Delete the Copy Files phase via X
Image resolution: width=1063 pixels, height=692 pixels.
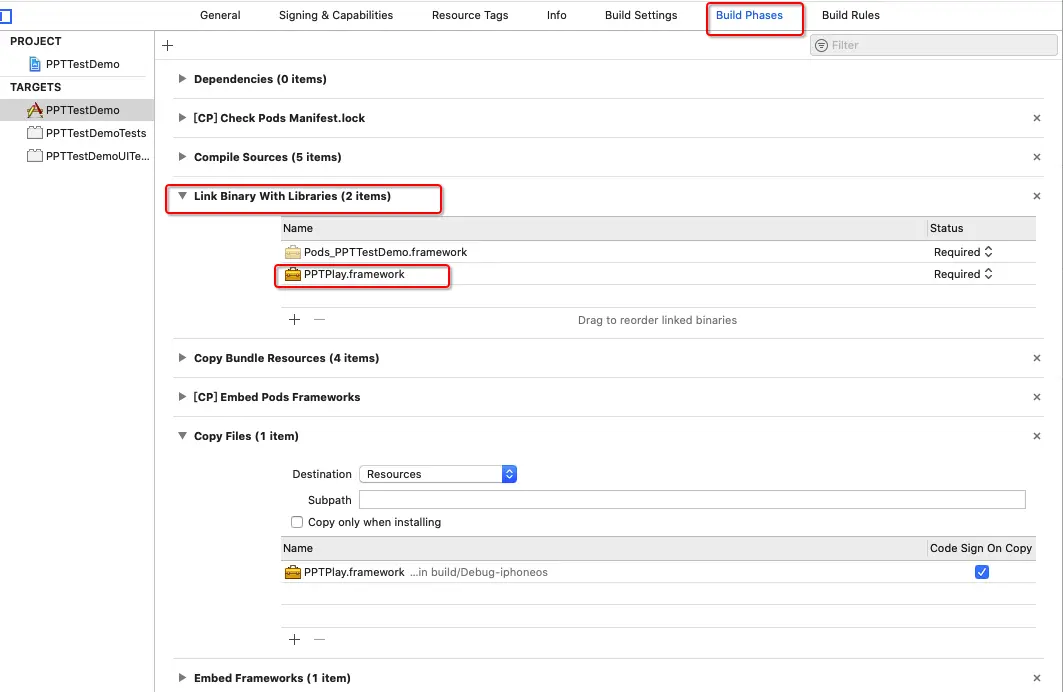1037,436
